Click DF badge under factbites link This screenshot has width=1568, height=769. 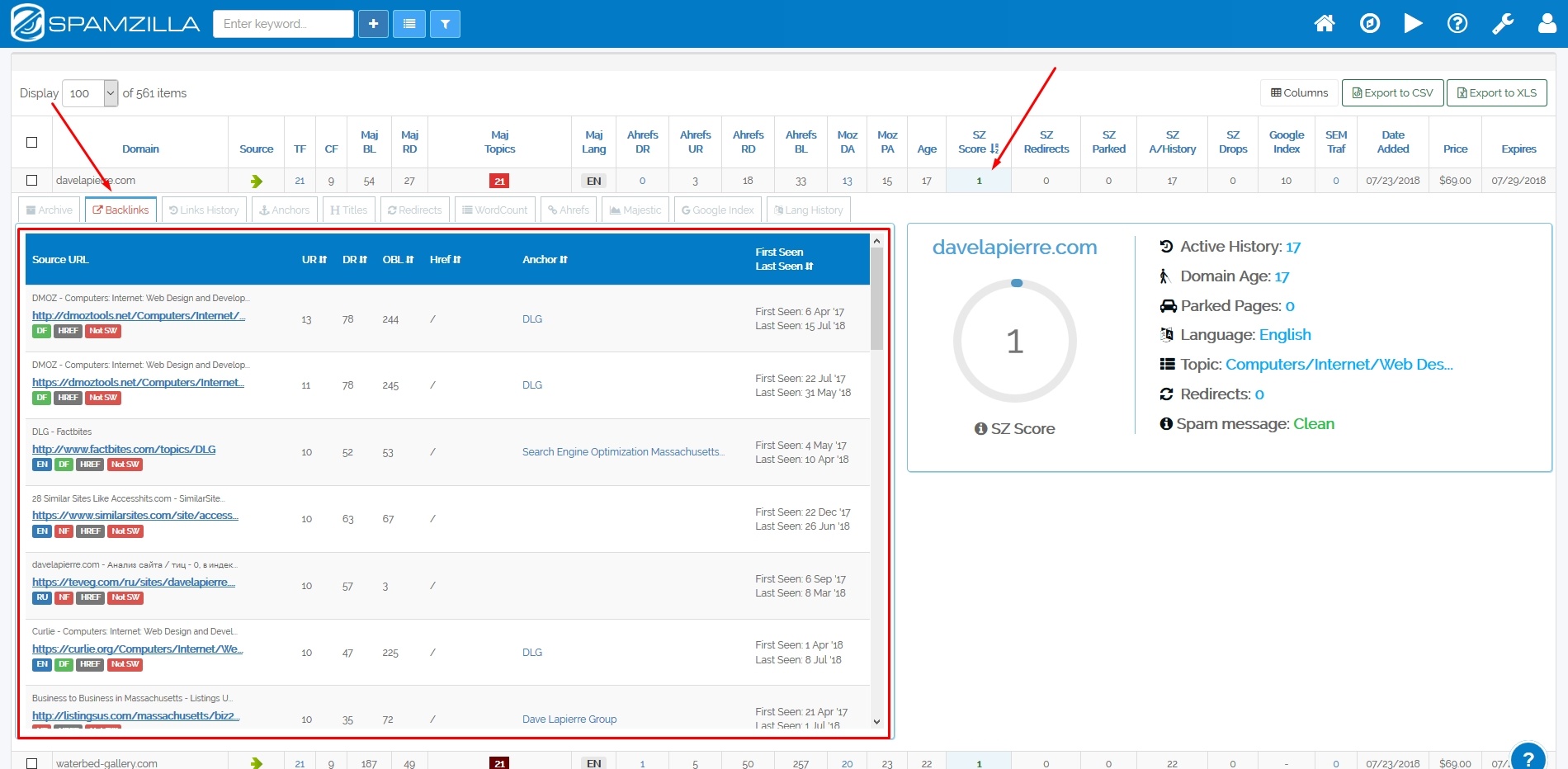click(x=64, y=465)
